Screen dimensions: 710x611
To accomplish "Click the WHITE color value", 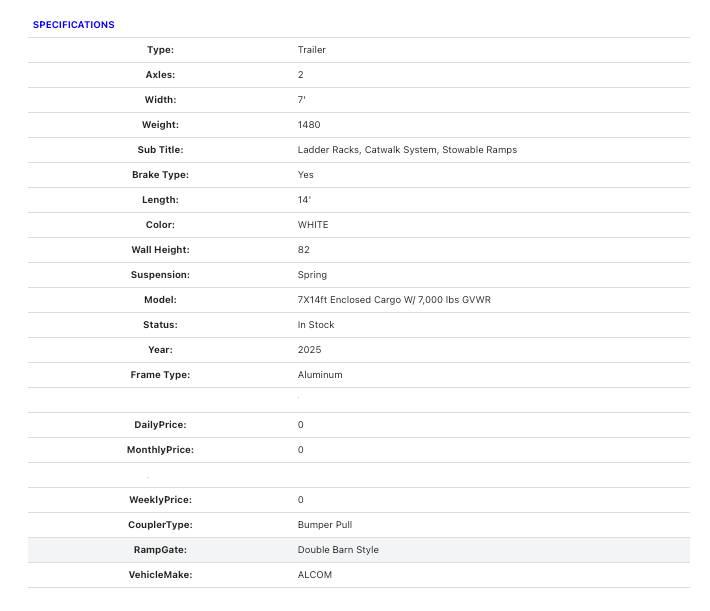I will tap(313, 225).
